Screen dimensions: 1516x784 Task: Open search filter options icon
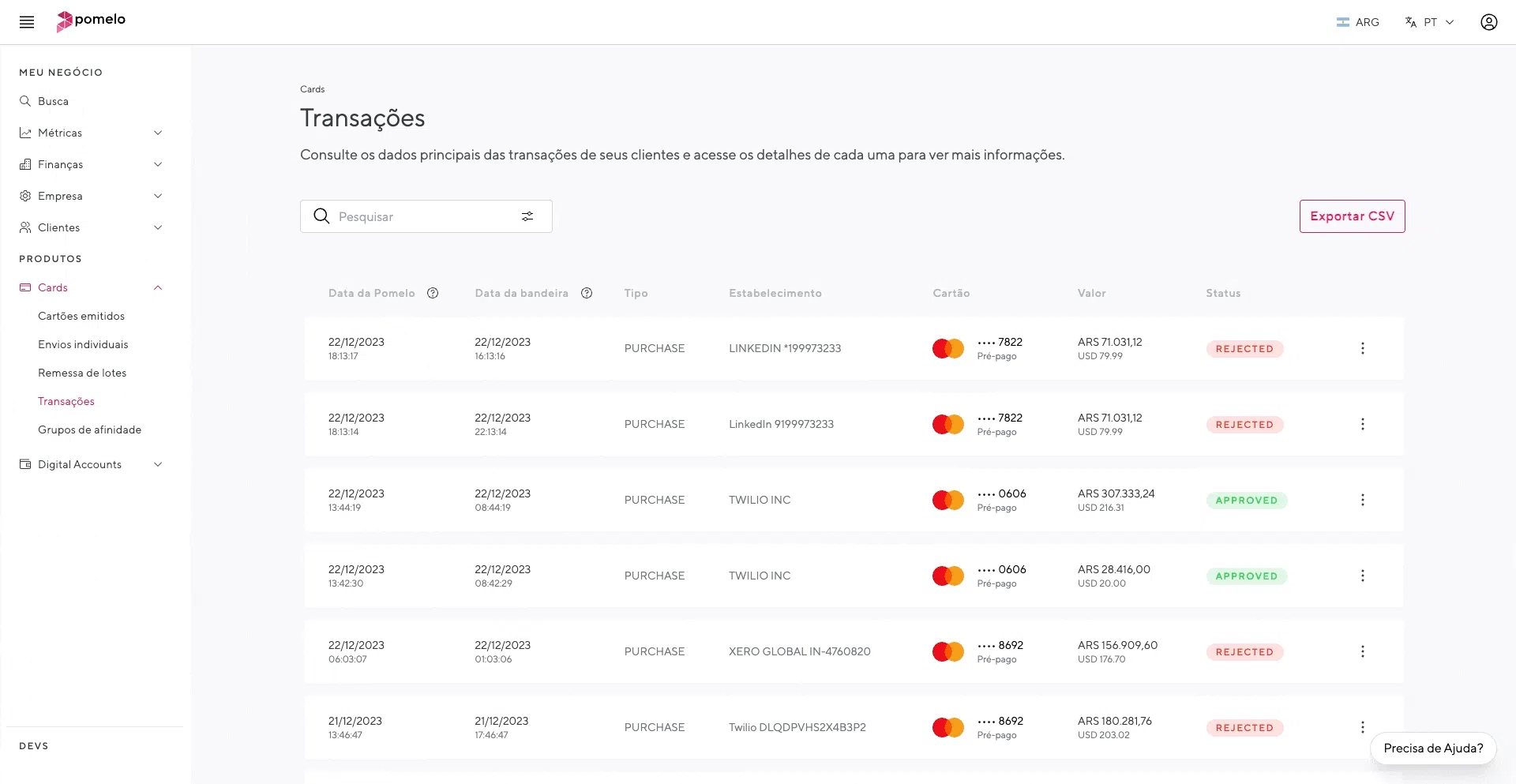click(x=527, y=216)
